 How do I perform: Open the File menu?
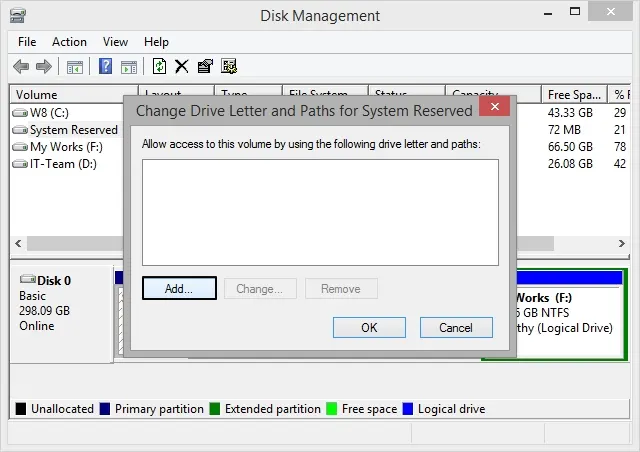[x=27, y=42]
